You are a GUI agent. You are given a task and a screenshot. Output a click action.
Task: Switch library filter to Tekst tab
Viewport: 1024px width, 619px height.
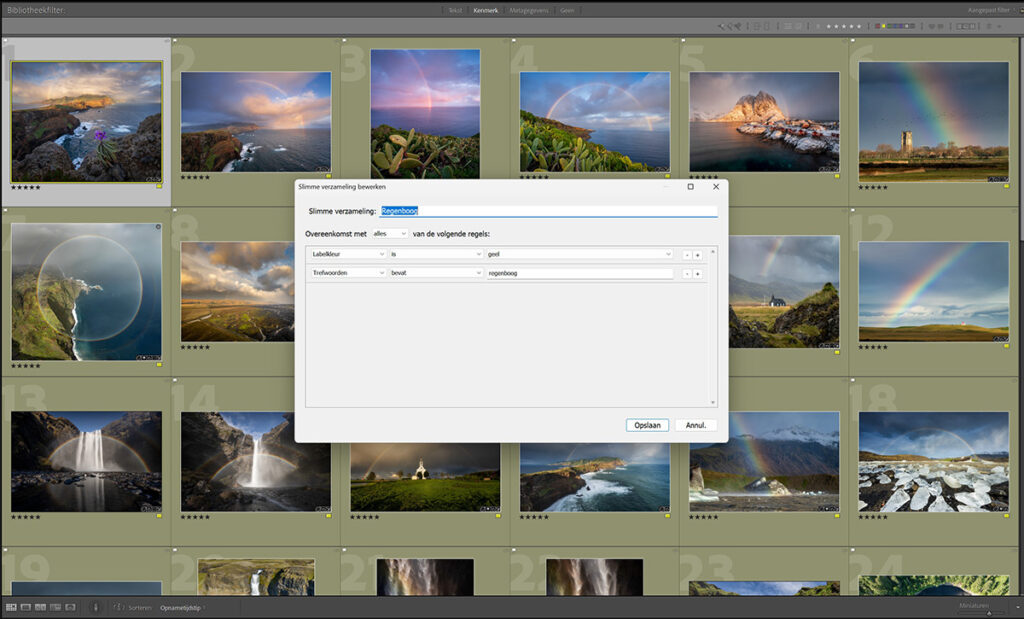(455, 10)
